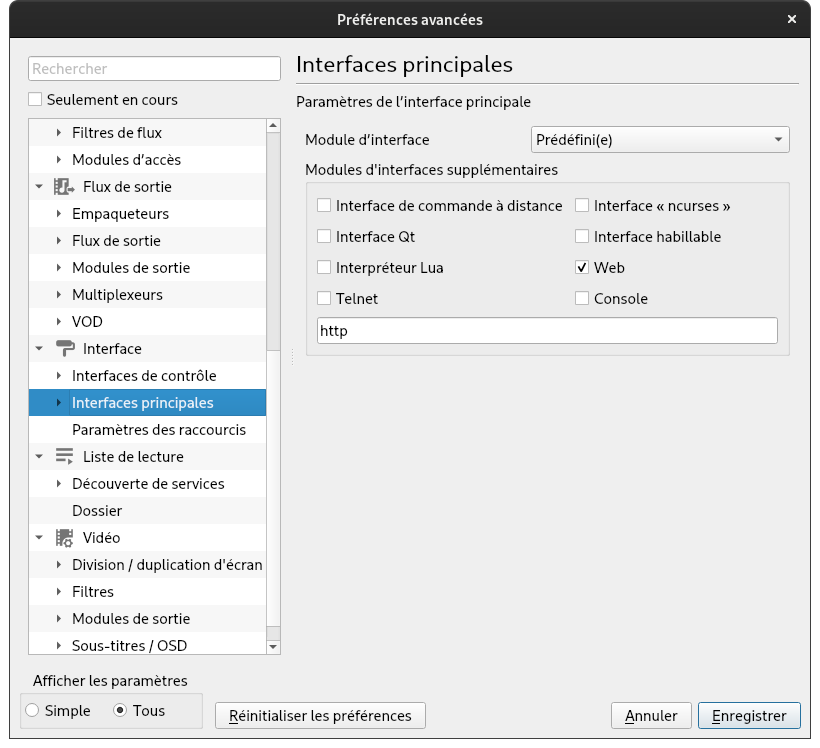Image resolution: width=820 pixels, height=748 pixels.
Task: Select Paramètres des raccourcis in the tree
Action: [x=158, y=430]
